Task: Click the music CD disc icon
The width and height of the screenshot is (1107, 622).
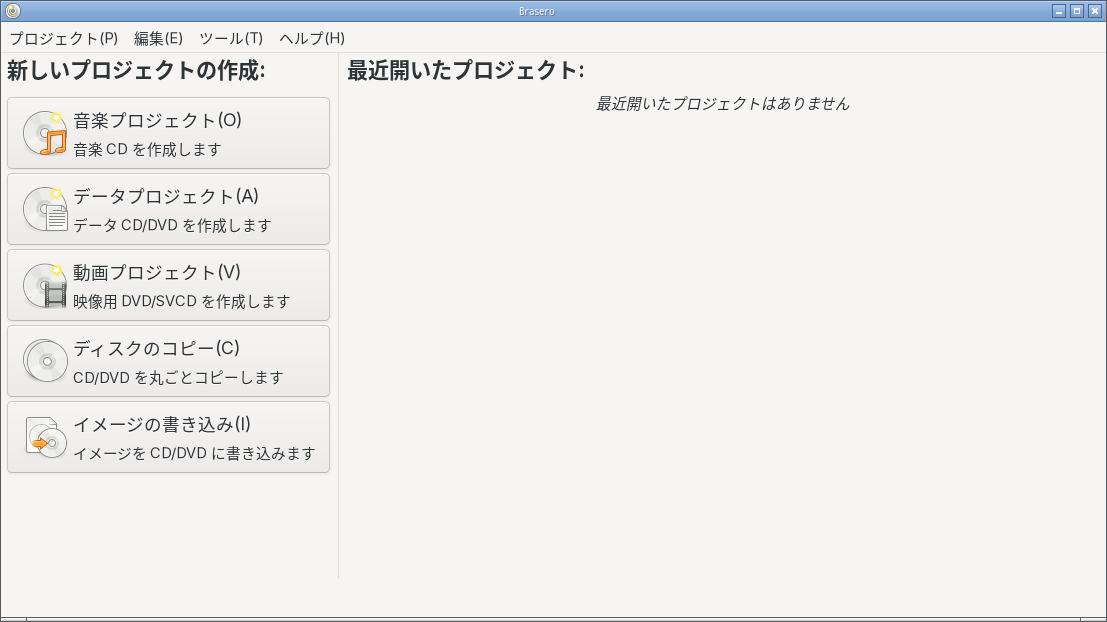Action: click(45, 133)
